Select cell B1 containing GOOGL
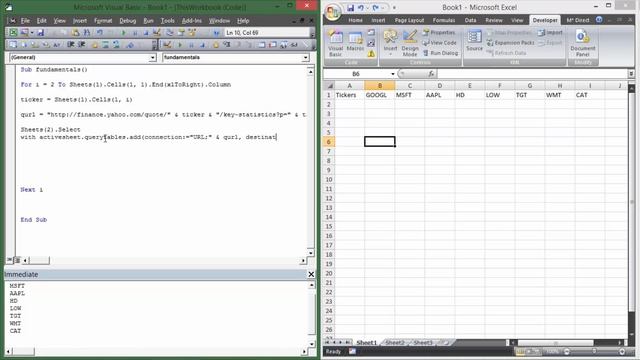This screenshot has height=360, width=640. point(380,95)
